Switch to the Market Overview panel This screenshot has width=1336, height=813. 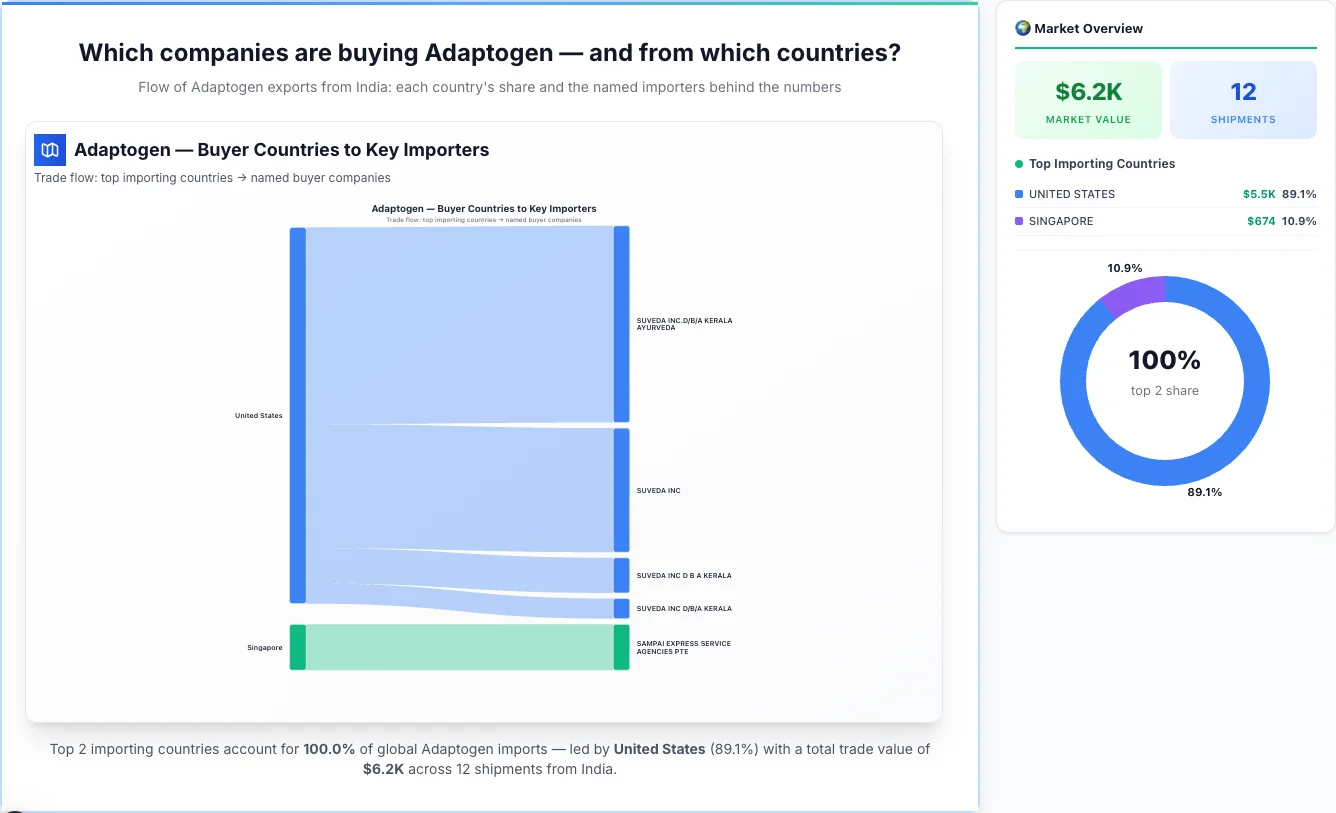point(1090,28)
